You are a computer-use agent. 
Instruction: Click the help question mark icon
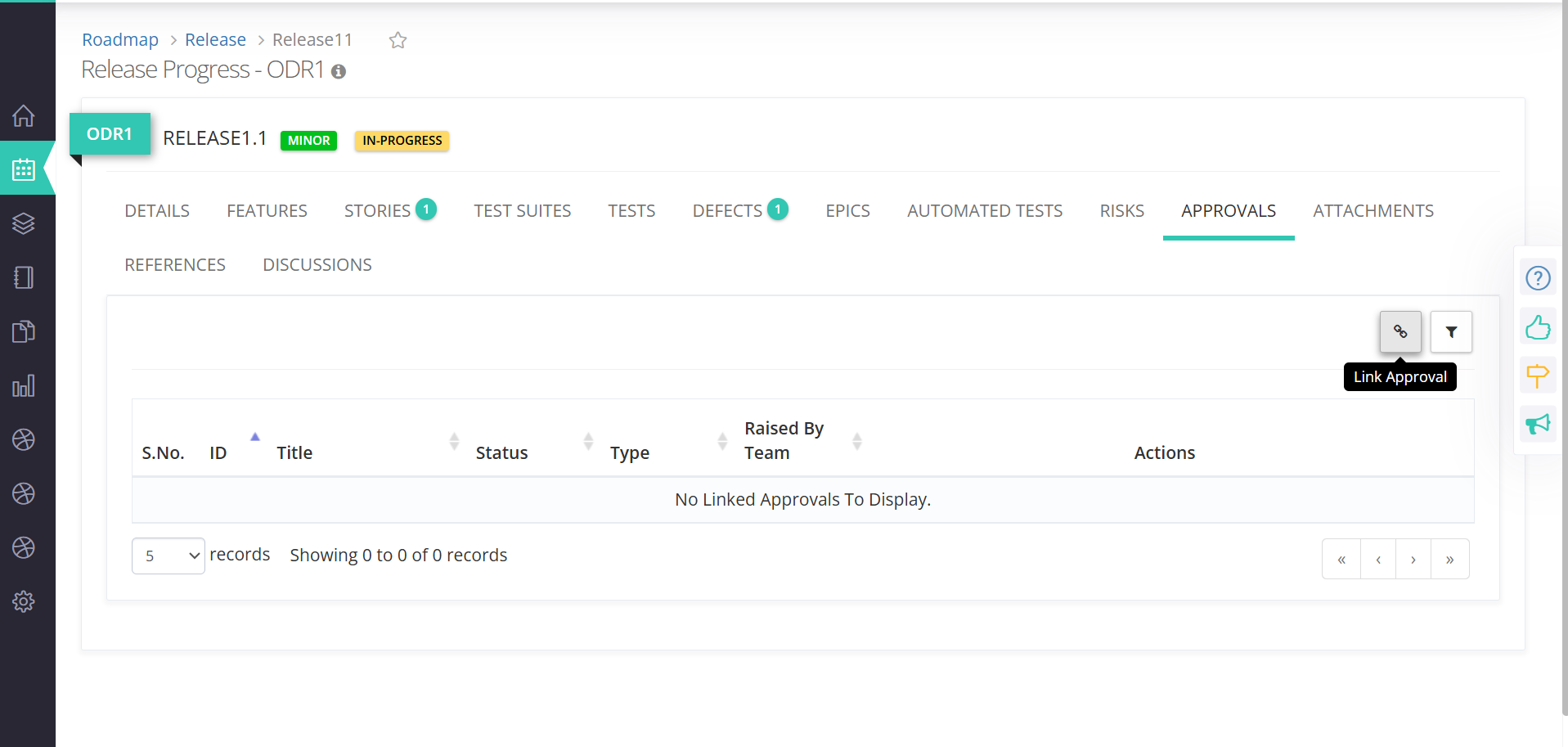click(1537, 278)
